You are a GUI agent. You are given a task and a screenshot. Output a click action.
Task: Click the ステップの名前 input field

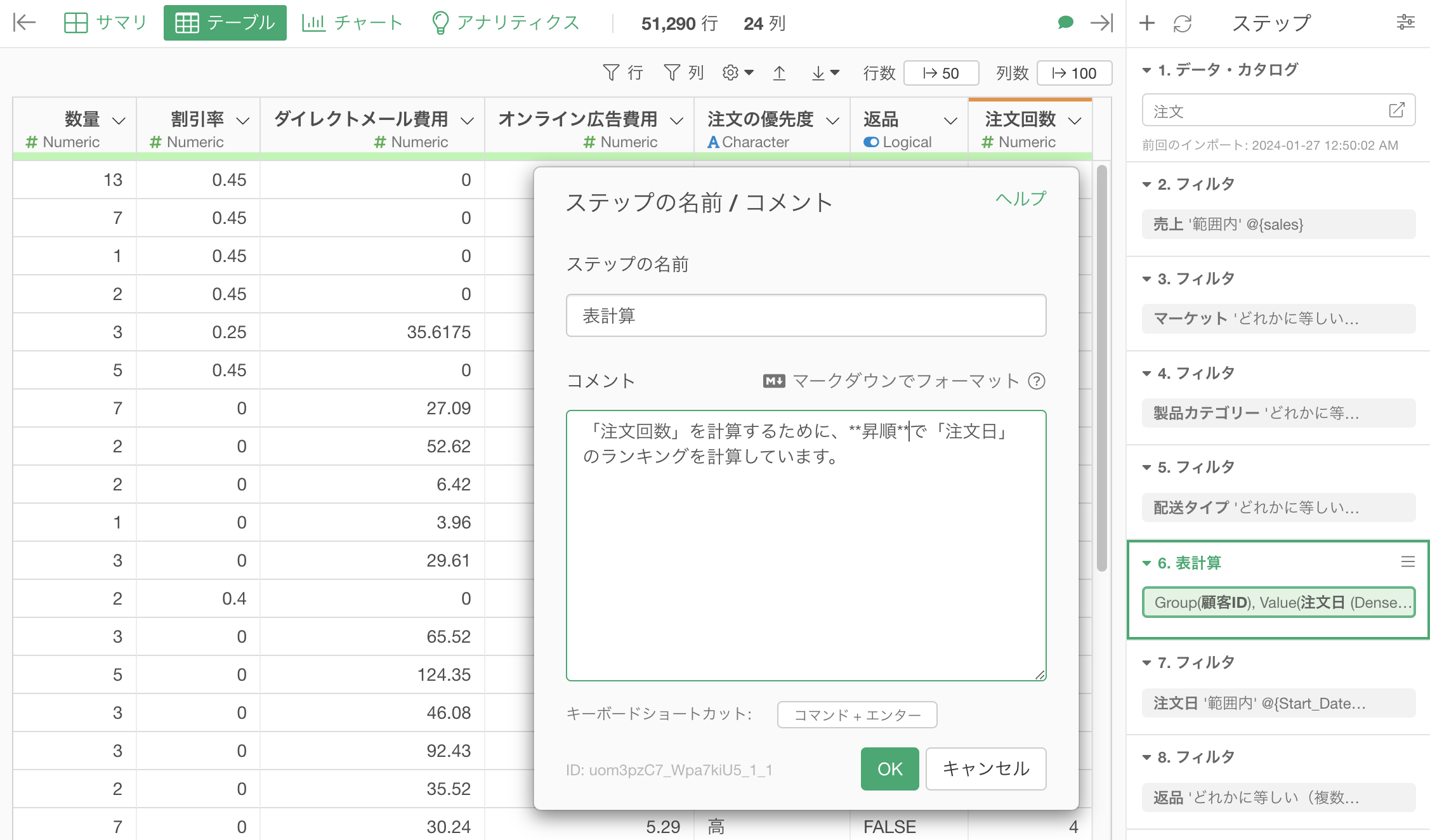(806, 315)
